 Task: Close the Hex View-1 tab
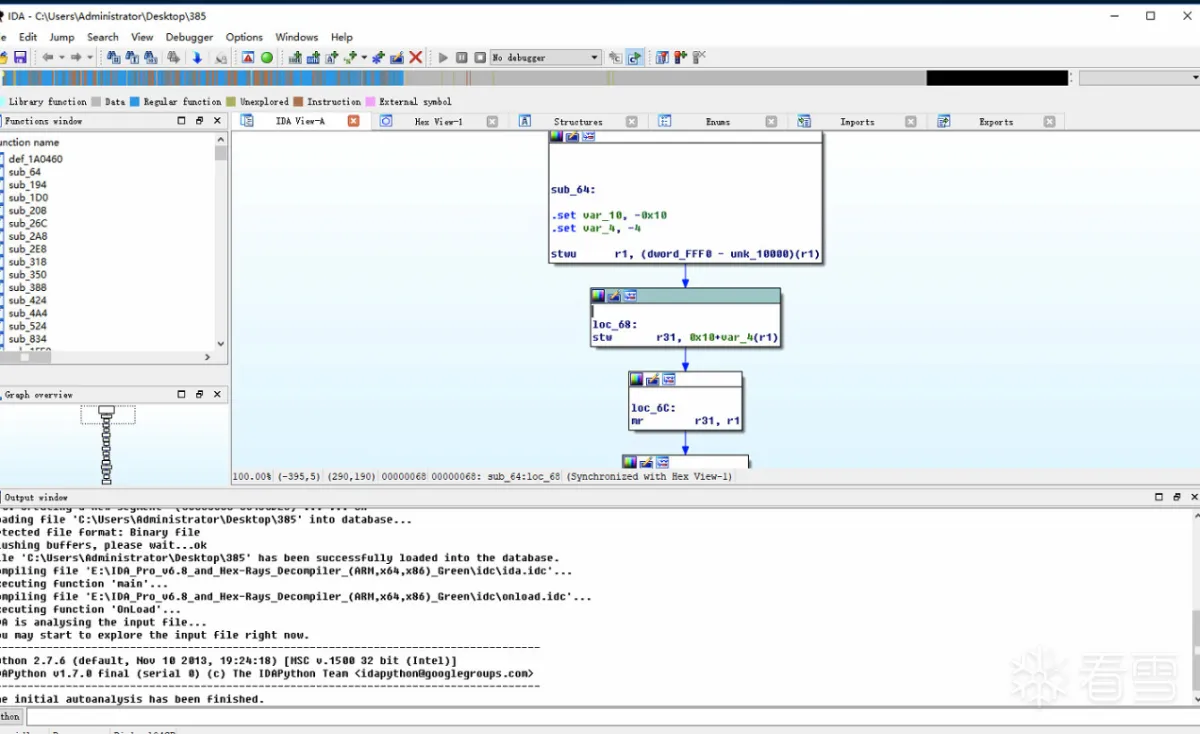[492, 122]
